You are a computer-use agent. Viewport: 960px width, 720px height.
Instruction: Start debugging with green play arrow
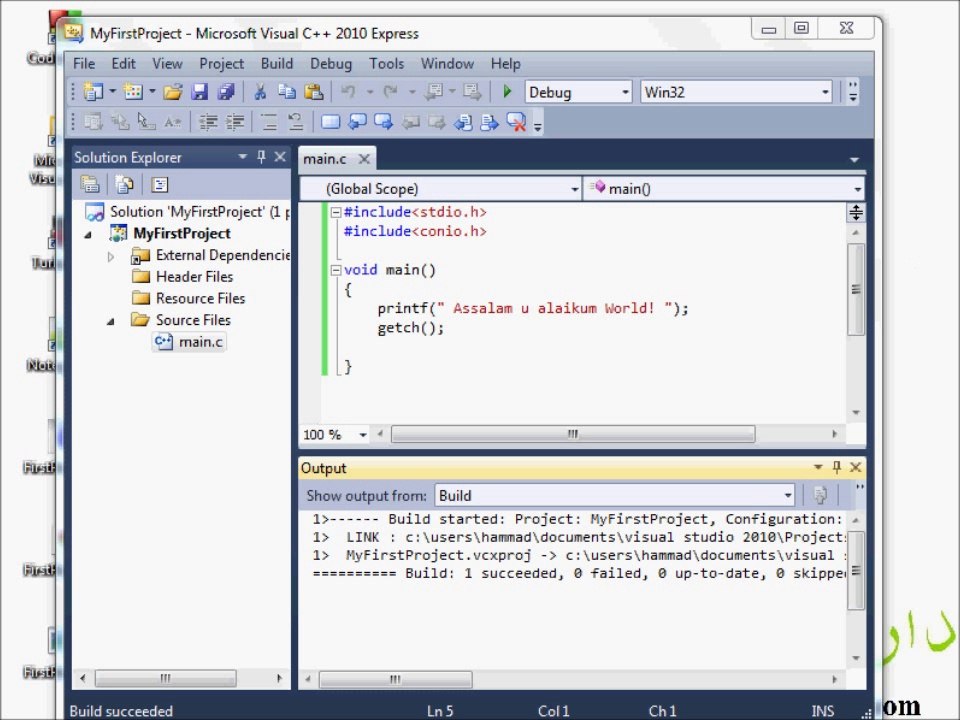point(507,92)
